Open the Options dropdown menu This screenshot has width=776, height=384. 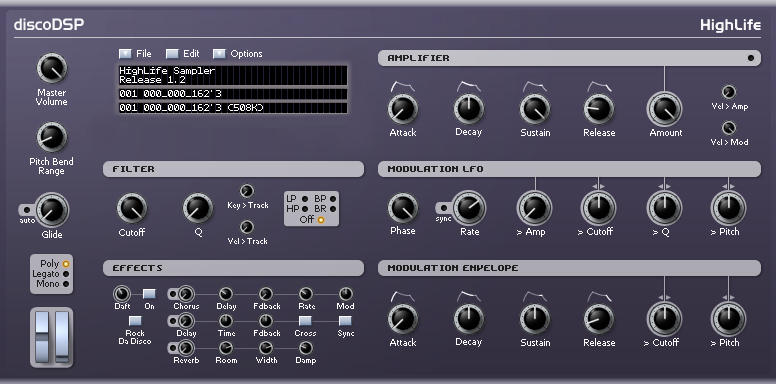[x=219, y=53]
